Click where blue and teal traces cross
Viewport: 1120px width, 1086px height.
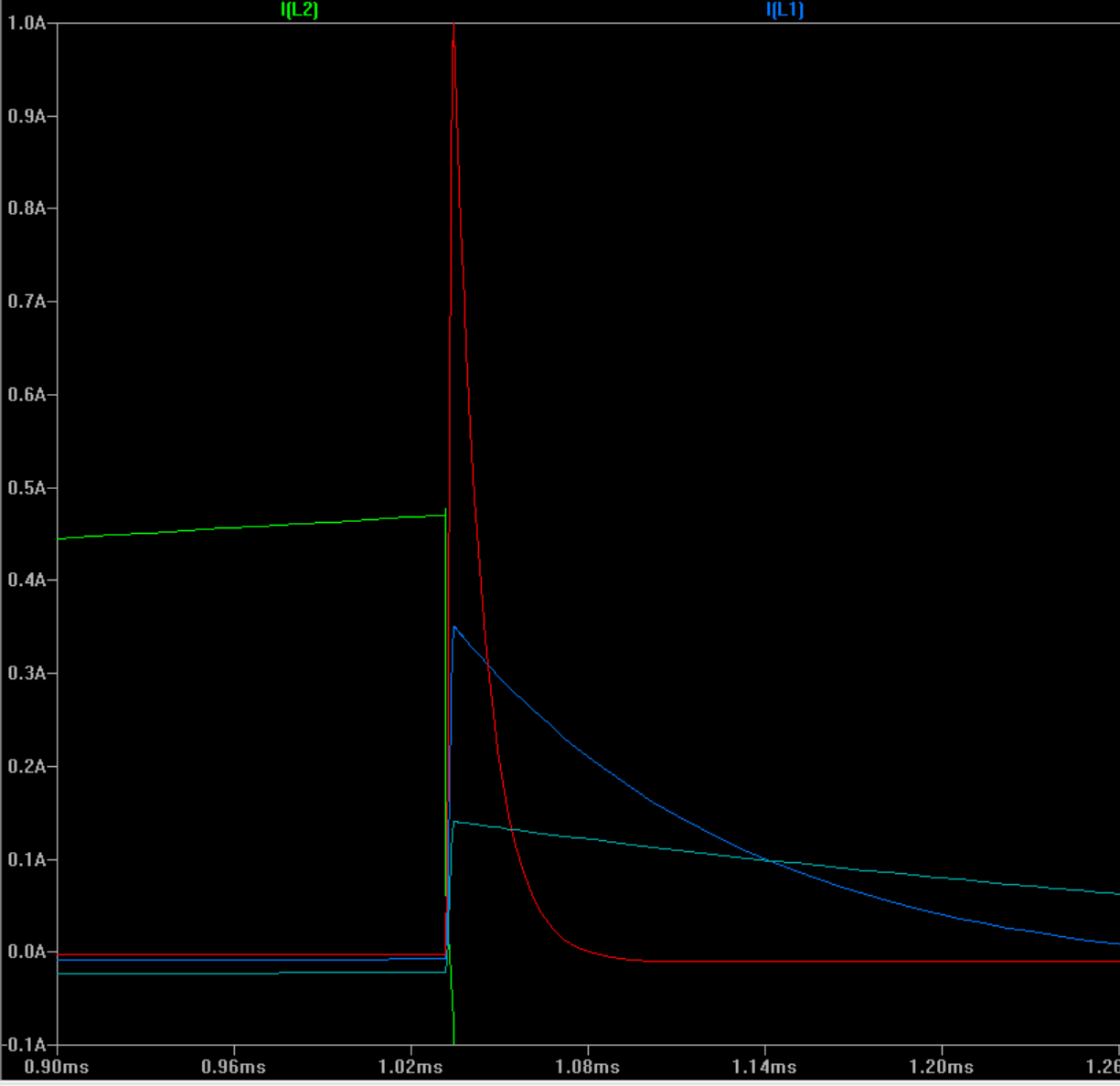point(768,861)
